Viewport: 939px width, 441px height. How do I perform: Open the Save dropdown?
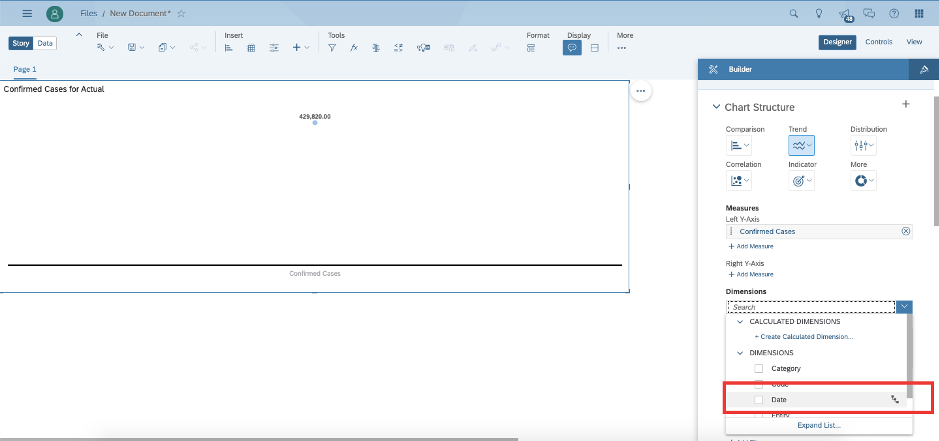pos(136,48)
